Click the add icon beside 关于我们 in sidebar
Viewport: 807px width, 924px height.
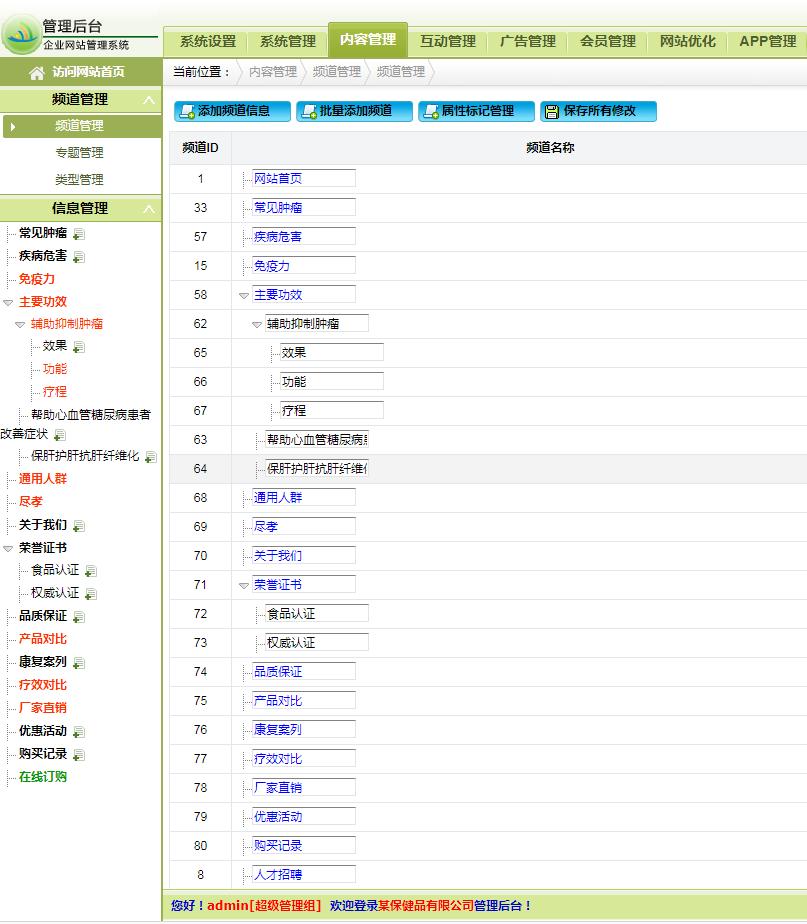point(79,526)
